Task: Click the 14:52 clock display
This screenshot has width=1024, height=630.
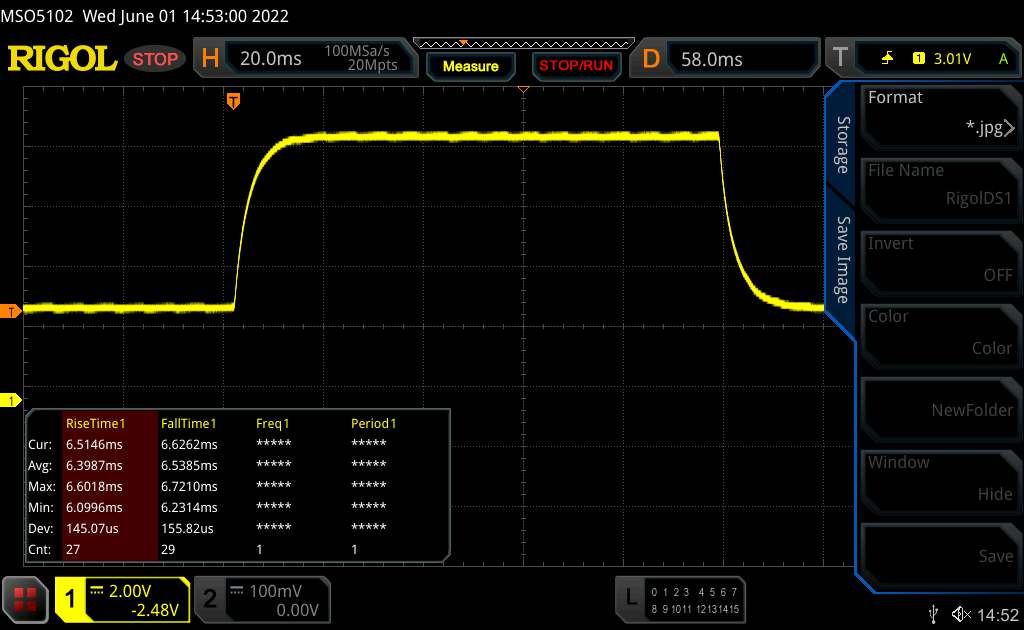Action: coord(997,614)
